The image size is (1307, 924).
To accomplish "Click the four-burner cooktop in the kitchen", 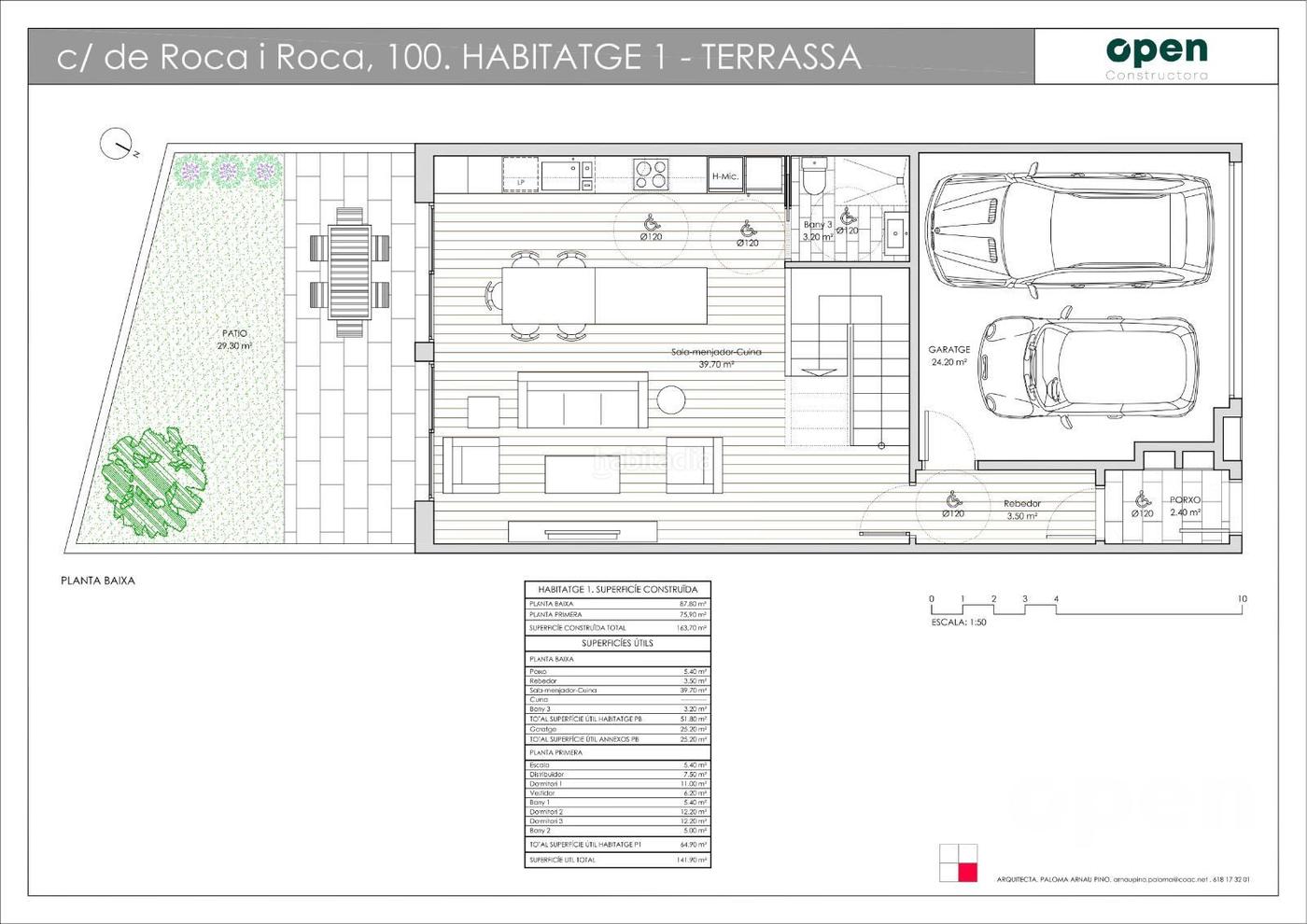I will coord(652,173).
